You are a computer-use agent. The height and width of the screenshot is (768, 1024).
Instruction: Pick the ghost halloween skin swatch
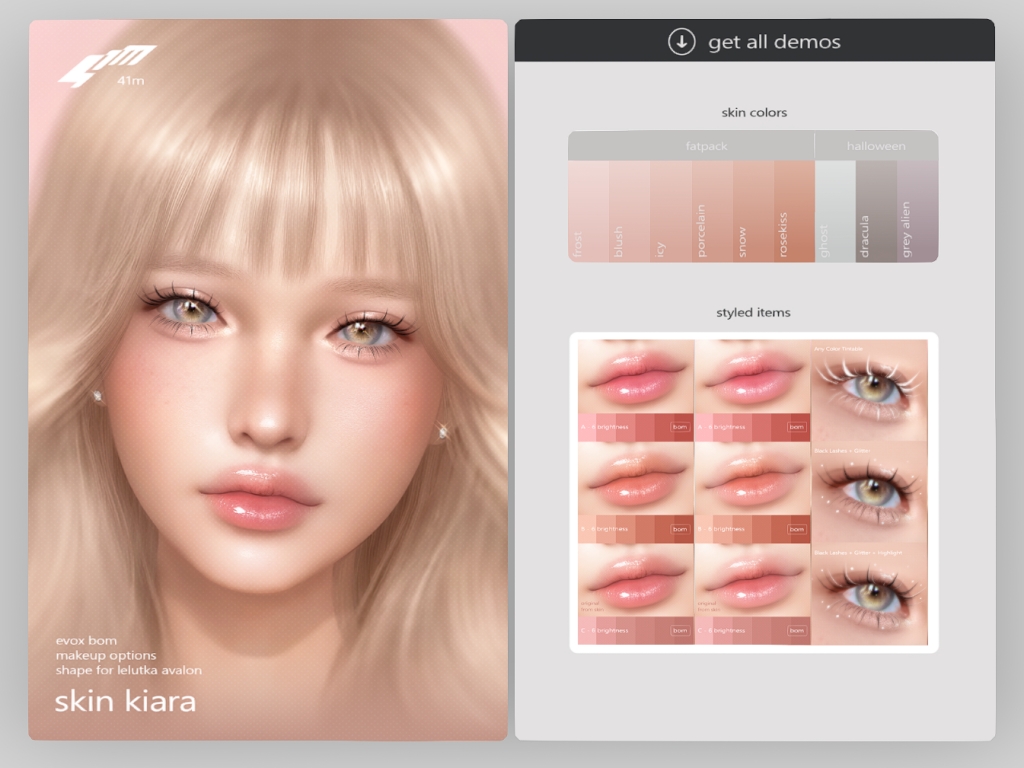pos(835,212)
